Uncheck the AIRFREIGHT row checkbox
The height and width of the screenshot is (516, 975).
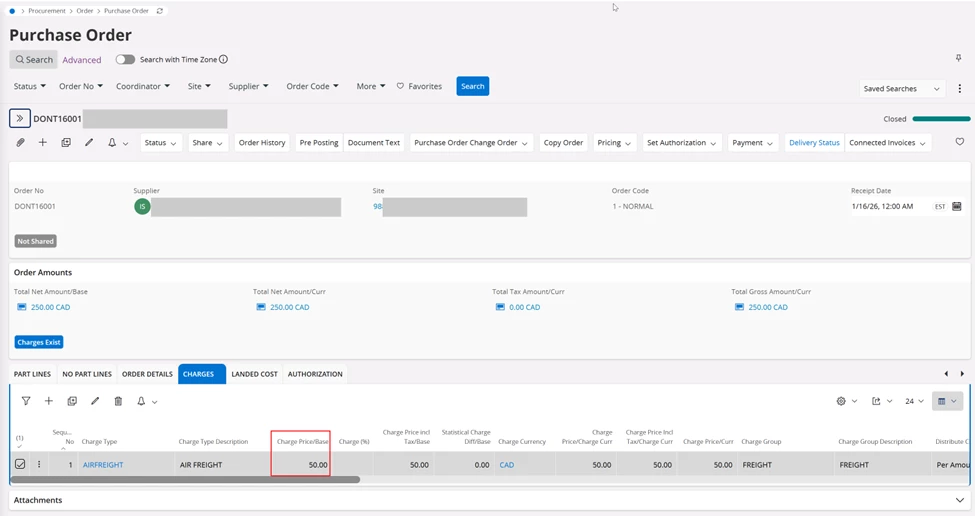coord(20,465)
